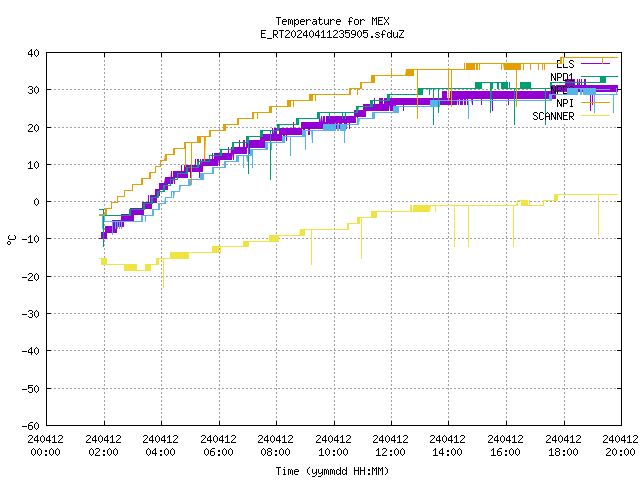Click the x-axis tick "240412 12:00"
Screen dimensions: 640x480
391,445
